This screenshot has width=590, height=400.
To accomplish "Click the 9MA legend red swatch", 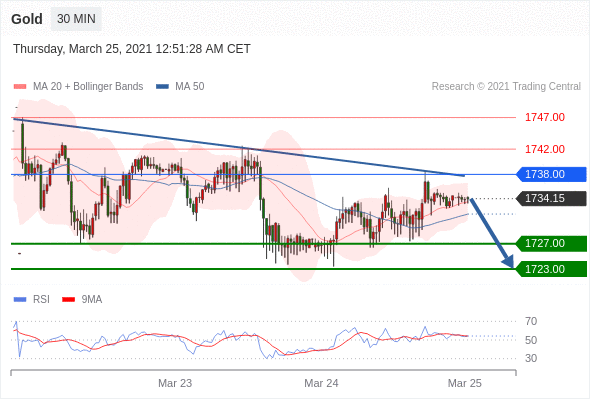I will 68,300.
